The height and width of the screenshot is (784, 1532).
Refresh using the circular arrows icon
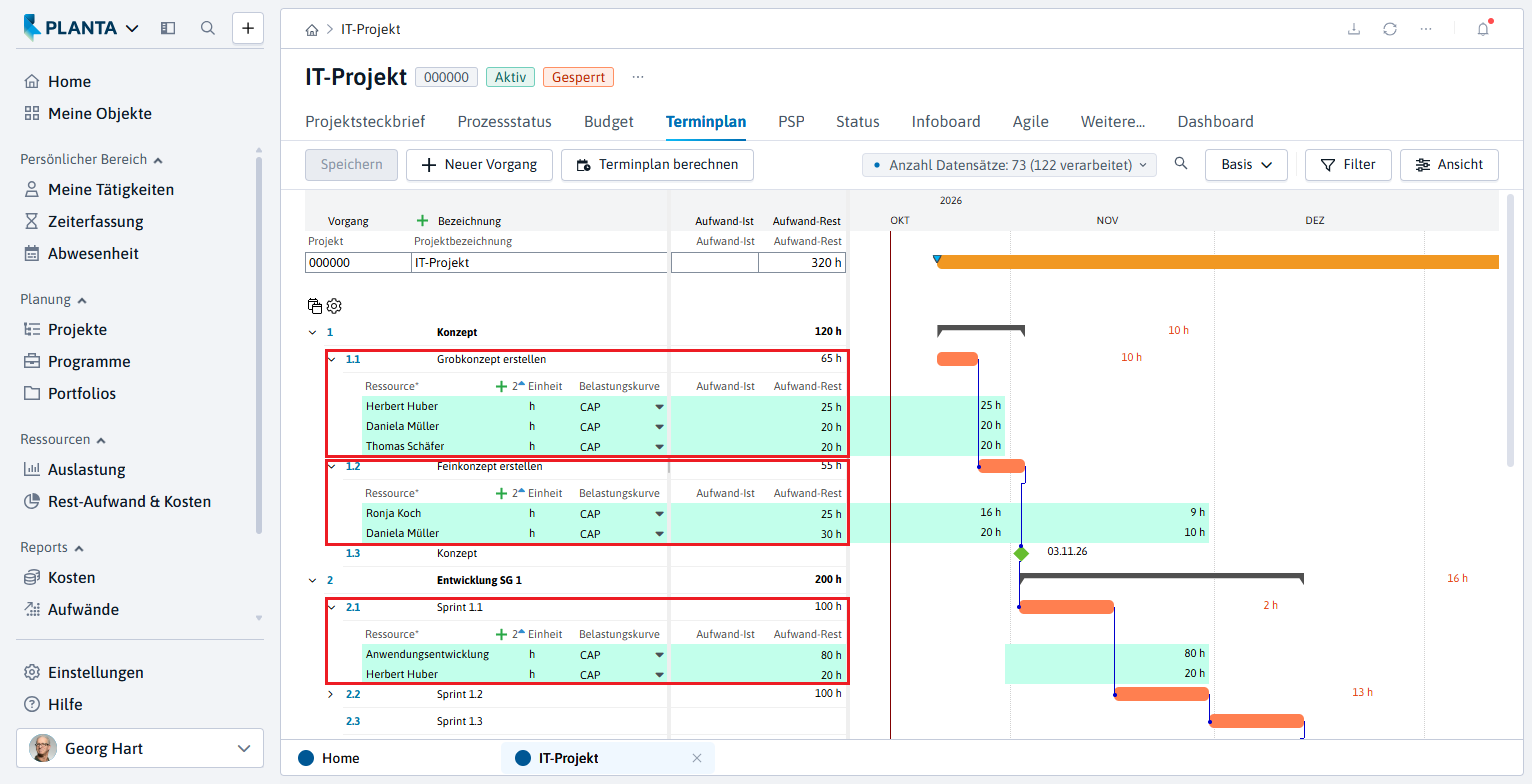coord(1390,29)
